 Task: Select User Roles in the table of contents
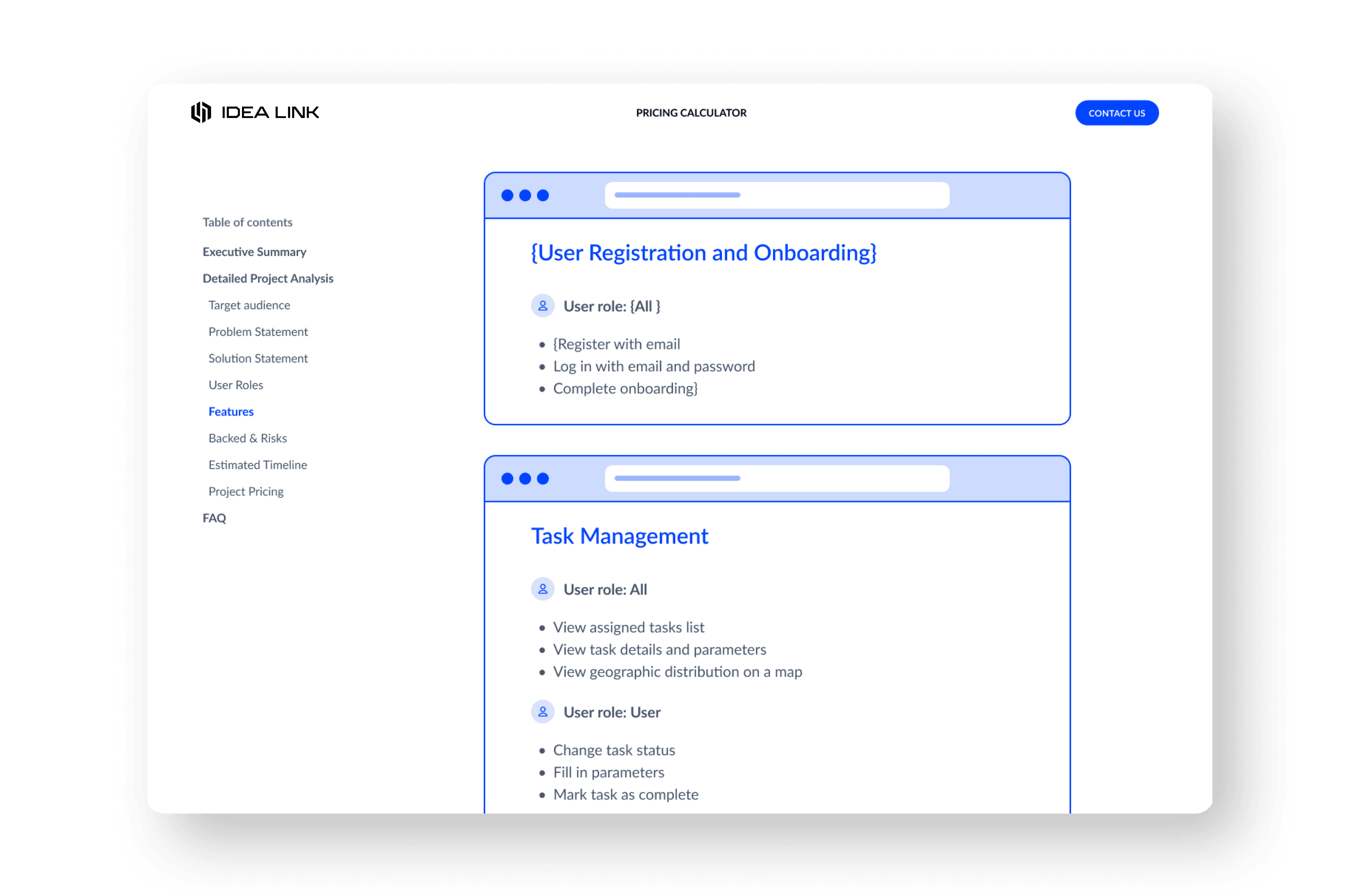click(x=236, y=385)
